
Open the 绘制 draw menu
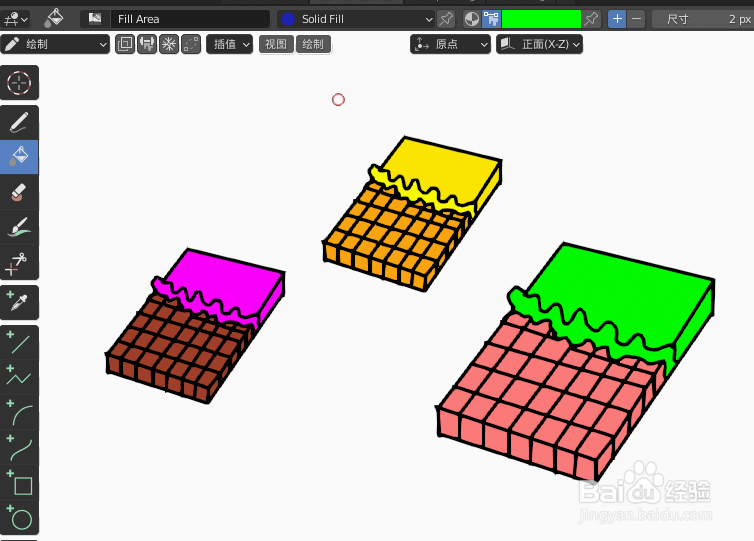[313, 44]
